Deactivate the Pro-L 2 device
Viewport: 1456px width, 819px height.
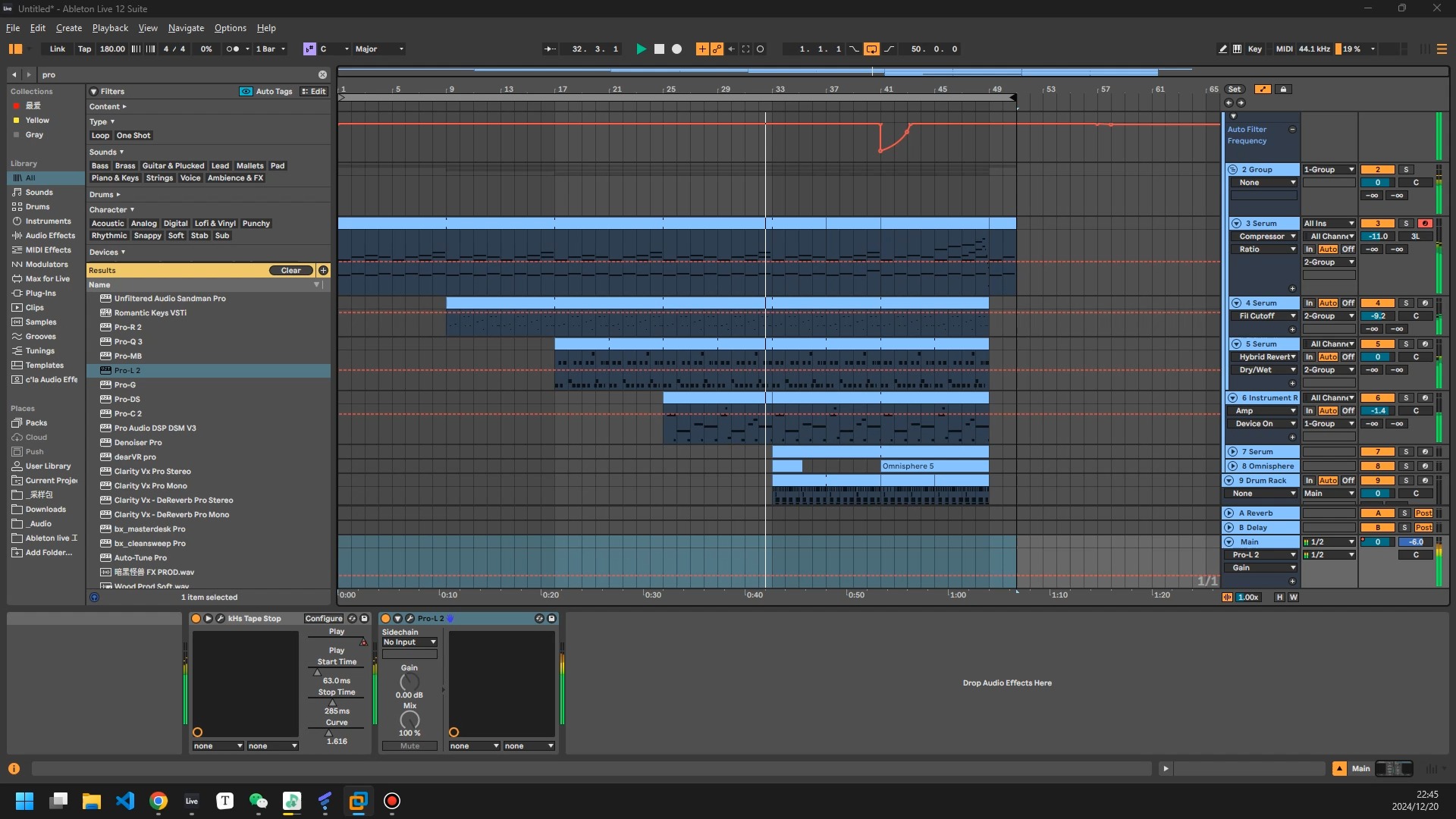pyautogui.click(x=385, y=619)
